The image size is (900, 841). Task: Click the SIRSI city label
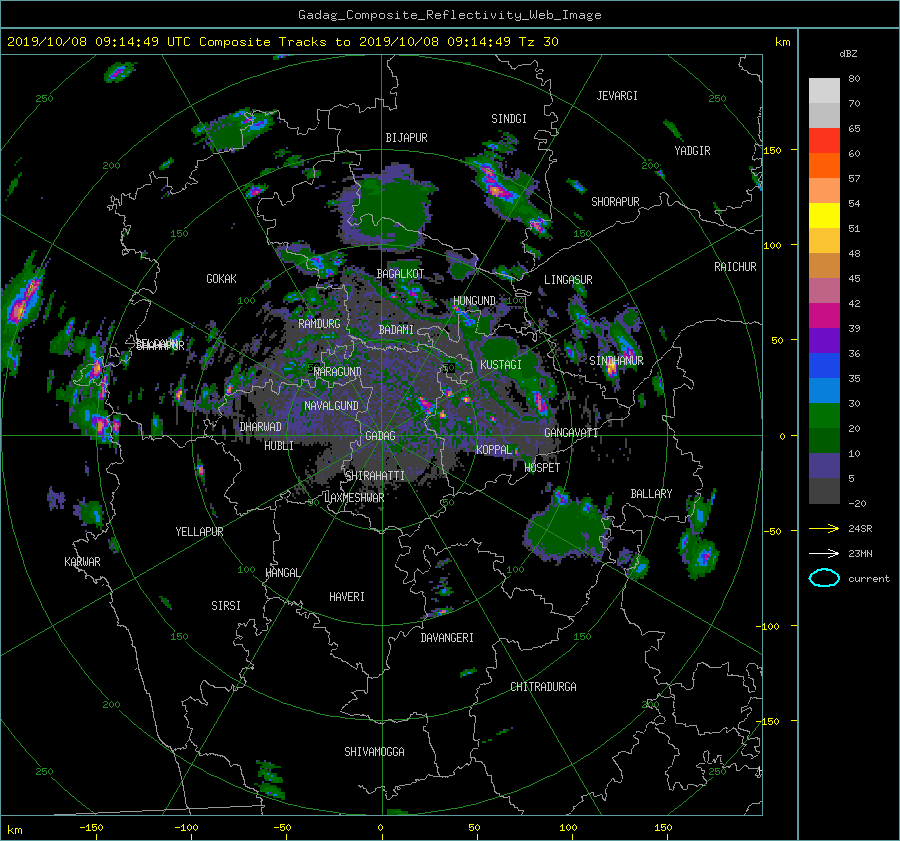point(226,606)
